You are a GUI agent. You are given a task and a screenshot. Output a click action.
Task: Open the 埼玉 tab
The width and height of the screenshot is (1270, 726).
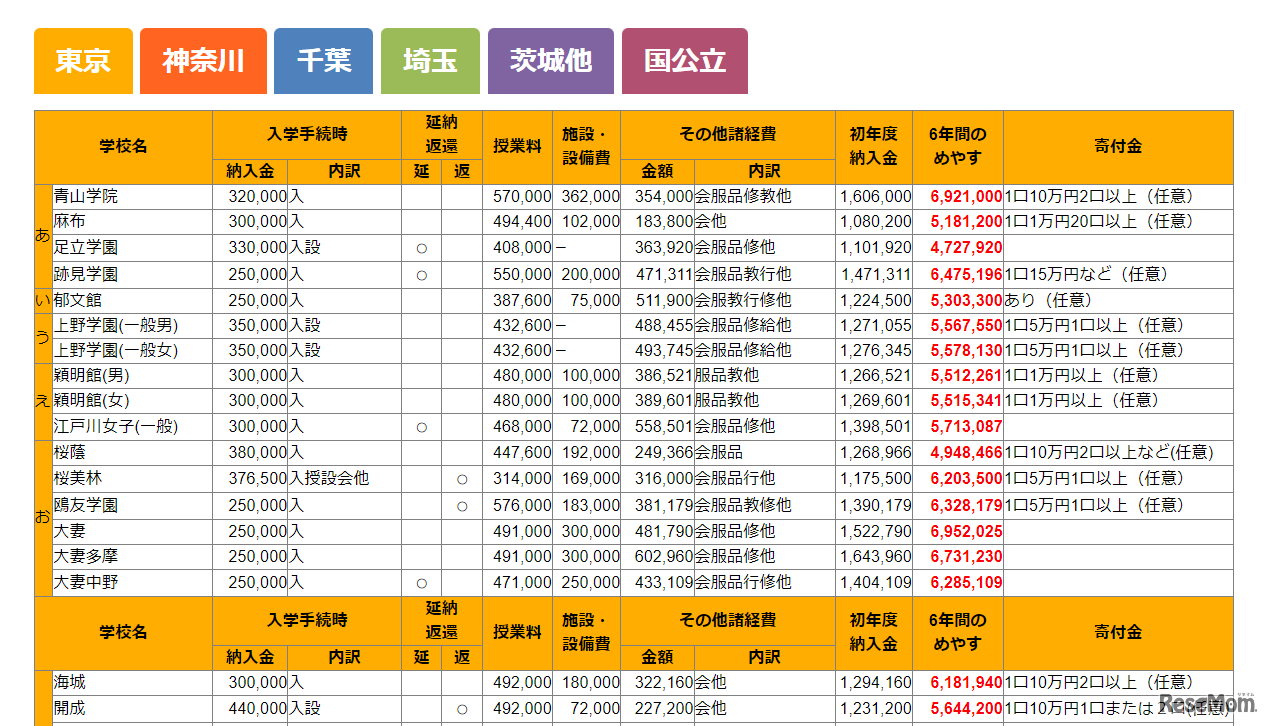tap(430, 61)
